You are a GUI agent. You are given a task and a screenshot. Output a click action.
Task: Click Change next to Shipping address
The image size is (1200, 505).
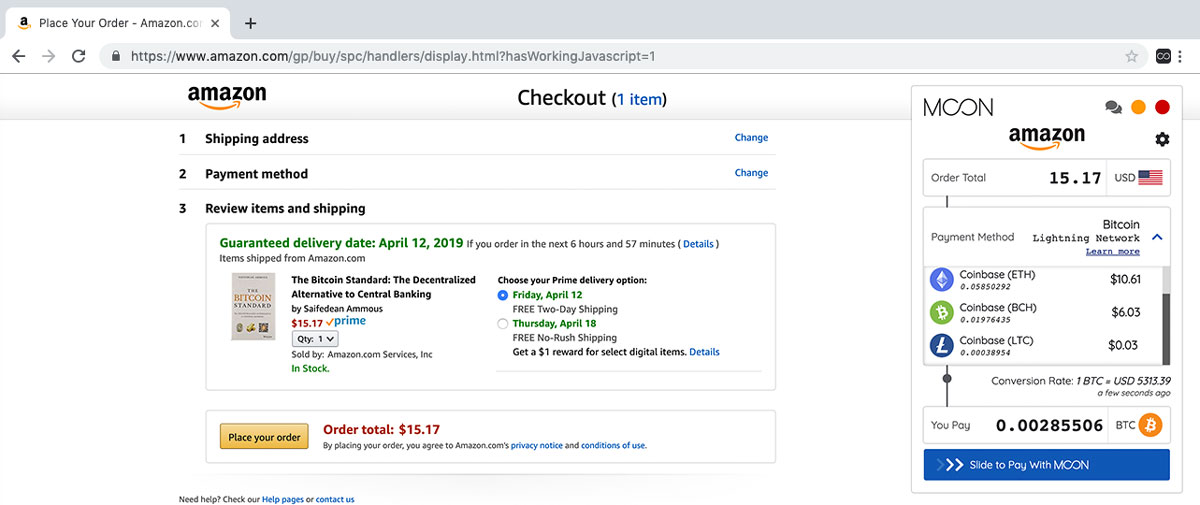point(751,138)
